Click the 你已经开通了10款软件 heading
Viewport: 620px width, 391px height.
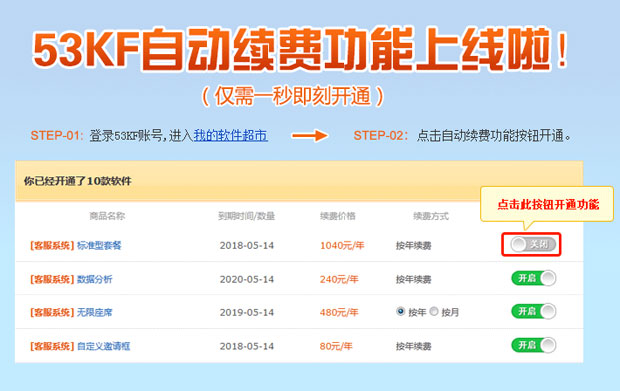[78, 181]
